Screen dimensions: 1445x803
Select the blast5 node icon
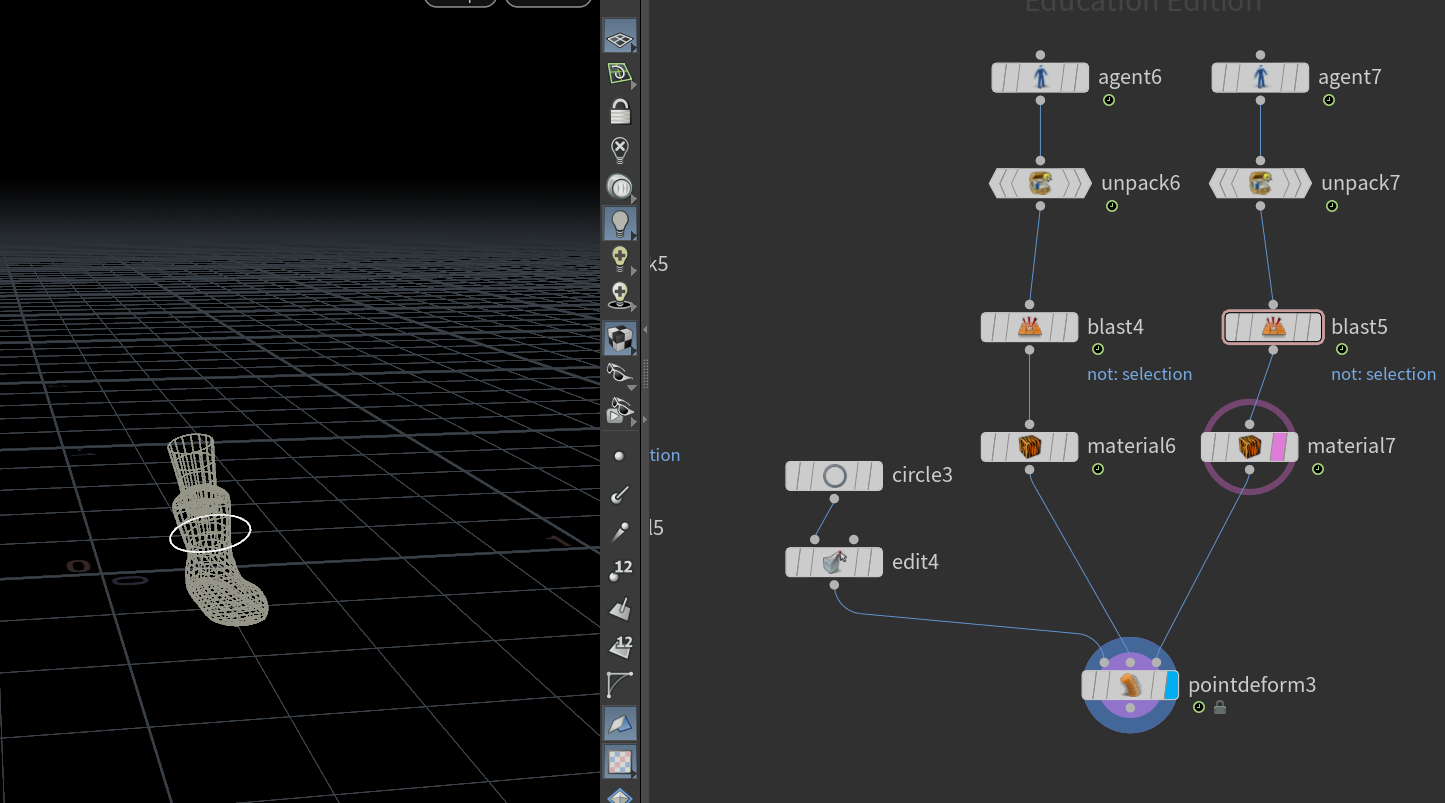click(1273, 327)
